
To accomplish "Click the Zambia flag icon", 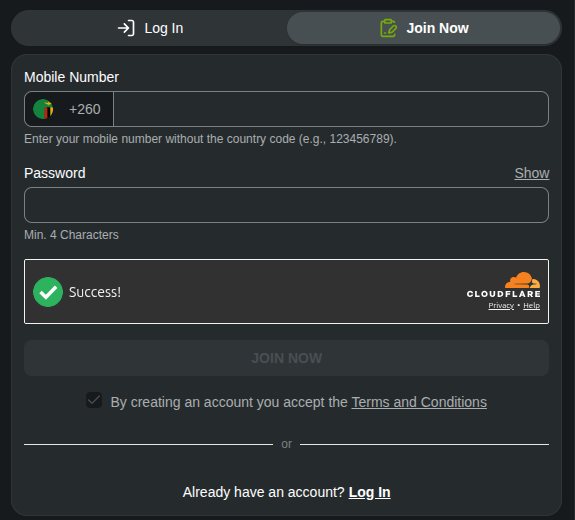I will (x=43, y=109).
